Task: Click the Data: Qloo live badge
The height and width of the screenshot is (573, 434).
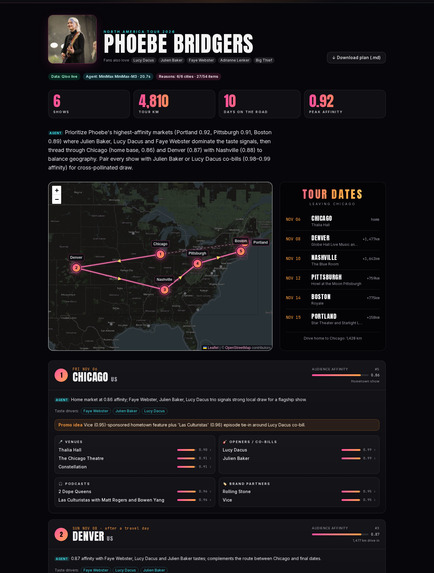Action: click(x=64, y=77)
